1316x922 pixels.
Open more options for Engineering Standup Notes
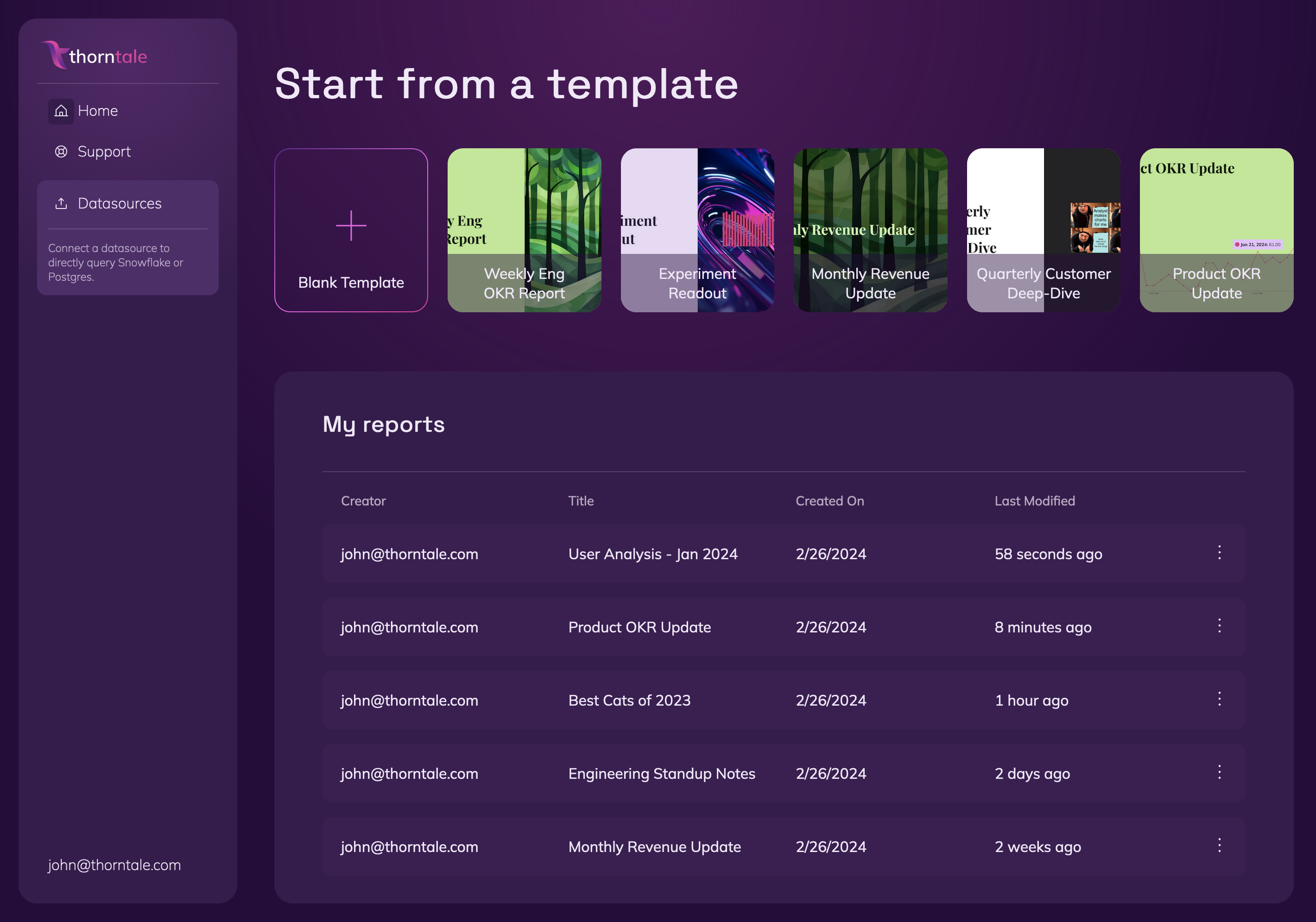click(1219, 772)
